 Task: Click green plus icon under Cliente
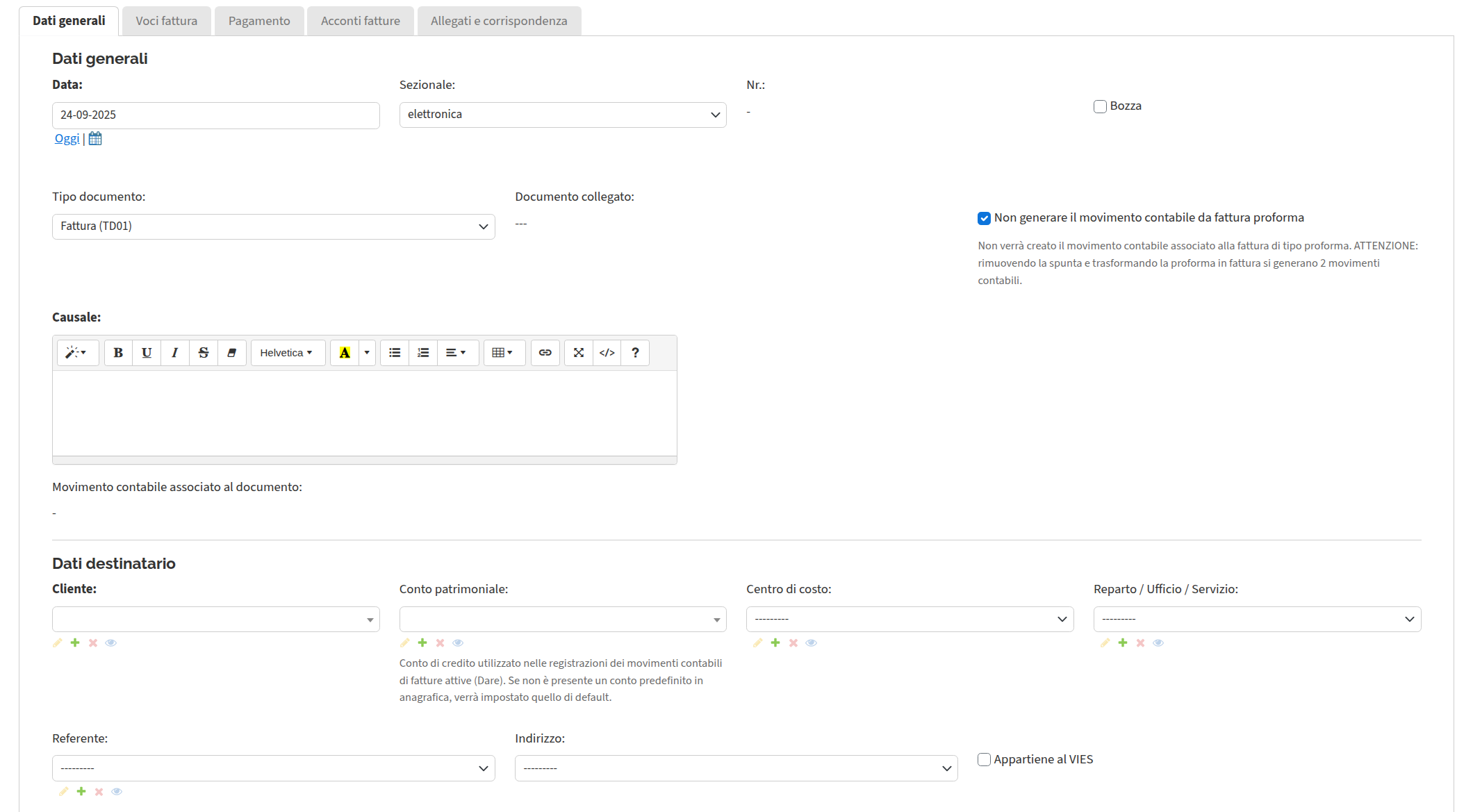75,643
